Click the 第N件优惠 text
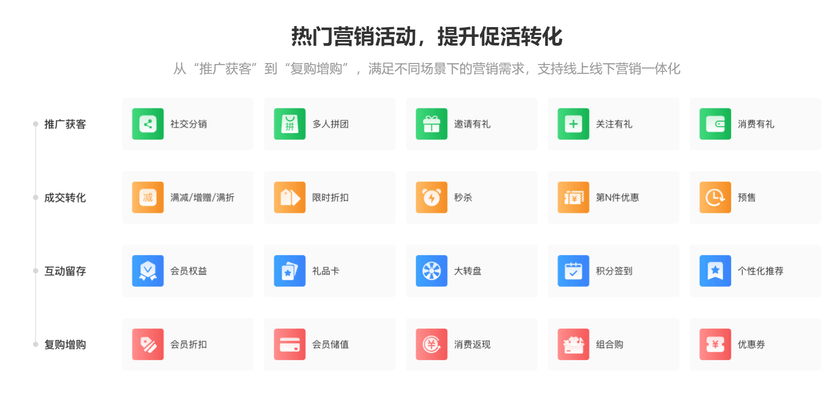Viewport: 828px width, 397px height. point(617,198)
